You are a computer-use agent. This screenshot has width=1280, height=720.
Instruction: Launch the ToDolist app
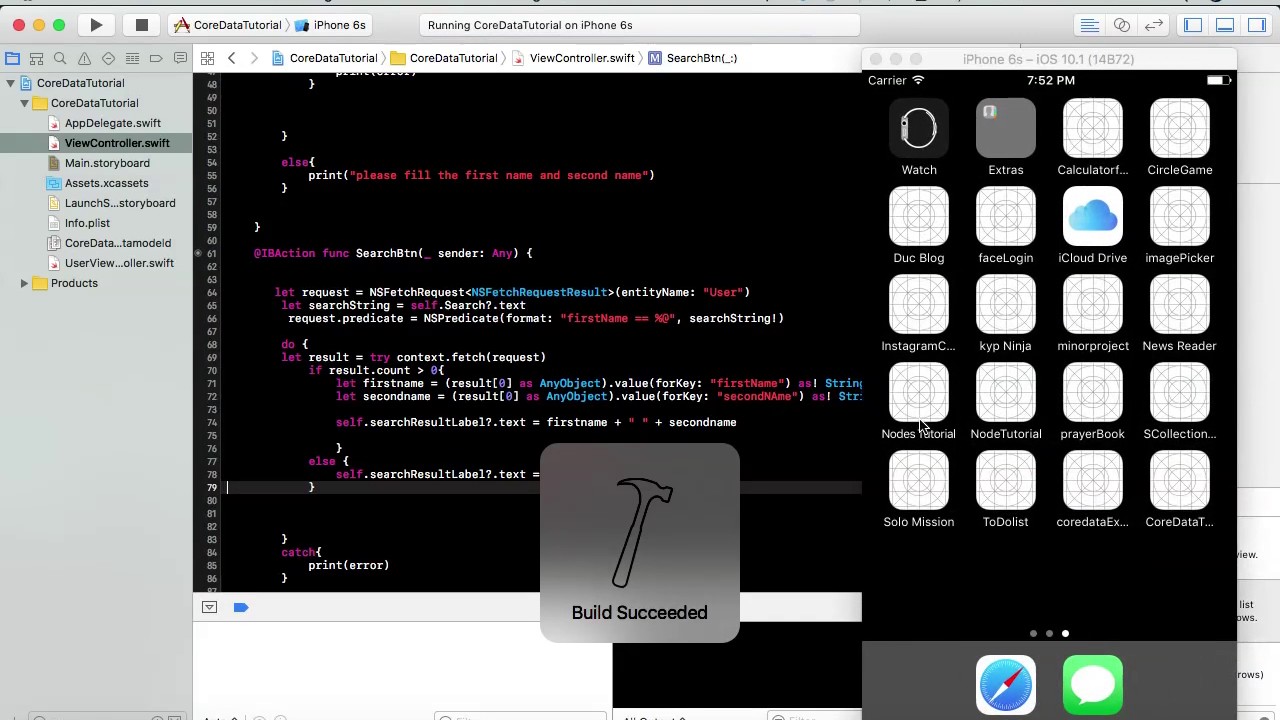[x=1006, y=480]
